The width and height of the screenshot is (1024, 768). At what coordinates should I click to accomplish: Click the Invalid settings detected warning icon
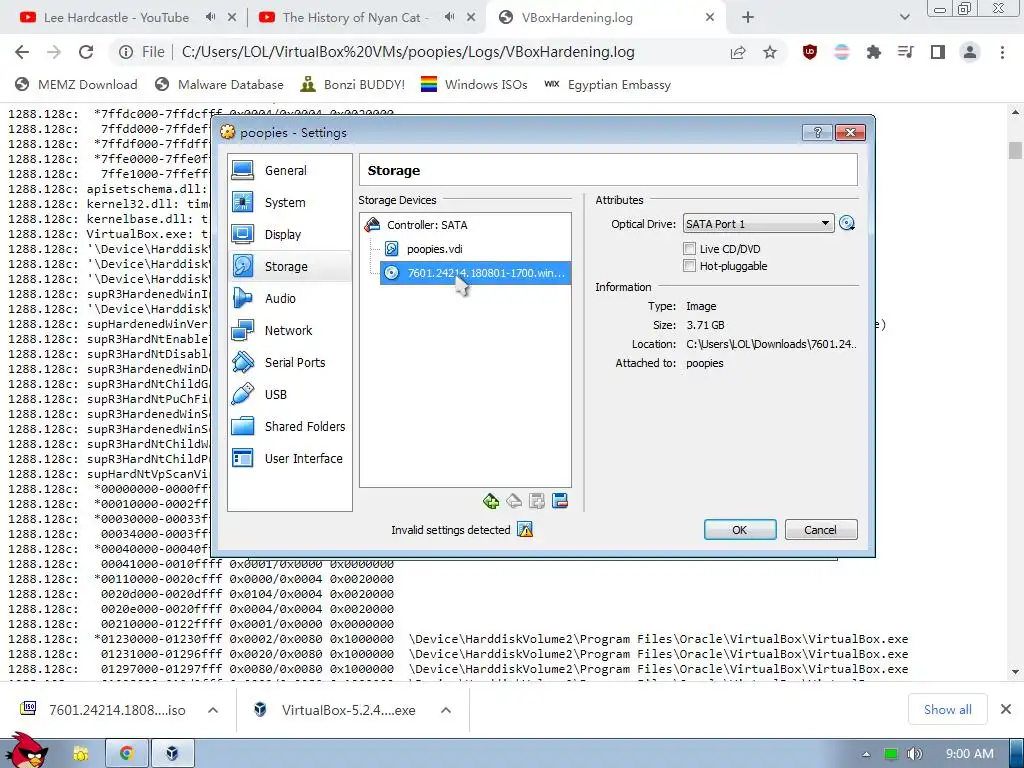coord(525,530)
